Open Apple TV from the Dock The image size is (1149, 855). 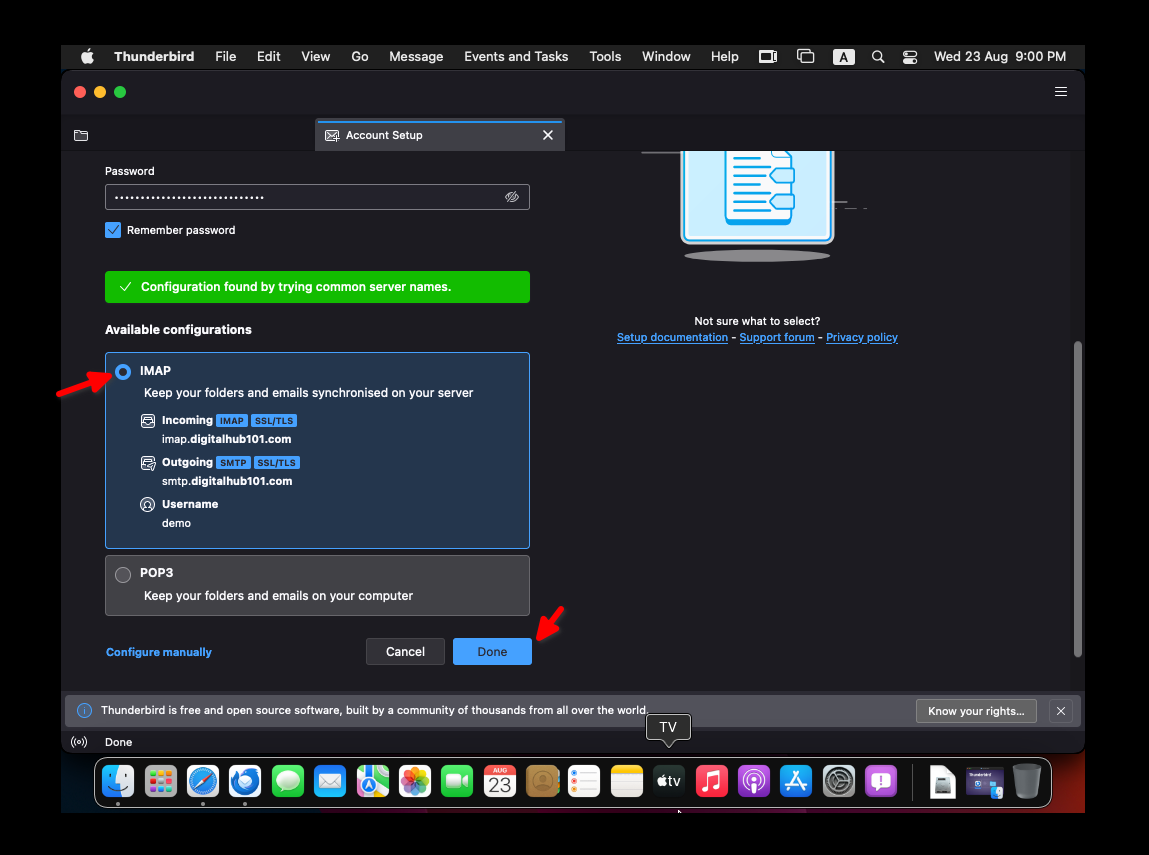click(669, 781)
